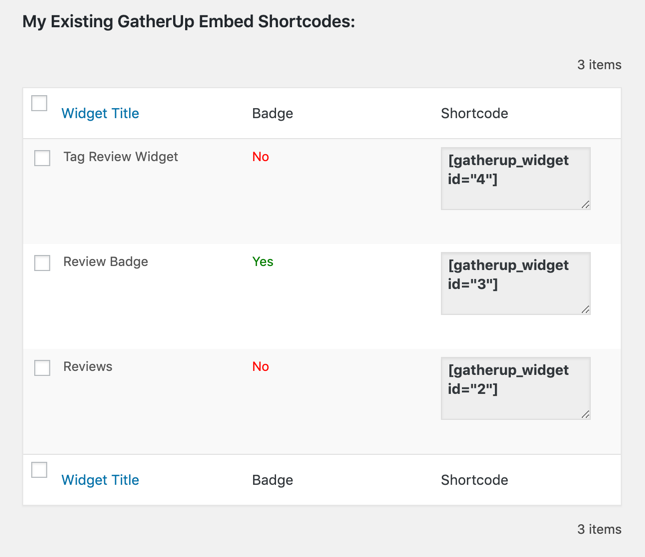The image size is (645, 557).
Task: Sort by Widget Title in the header
Action: coord(100,113)
